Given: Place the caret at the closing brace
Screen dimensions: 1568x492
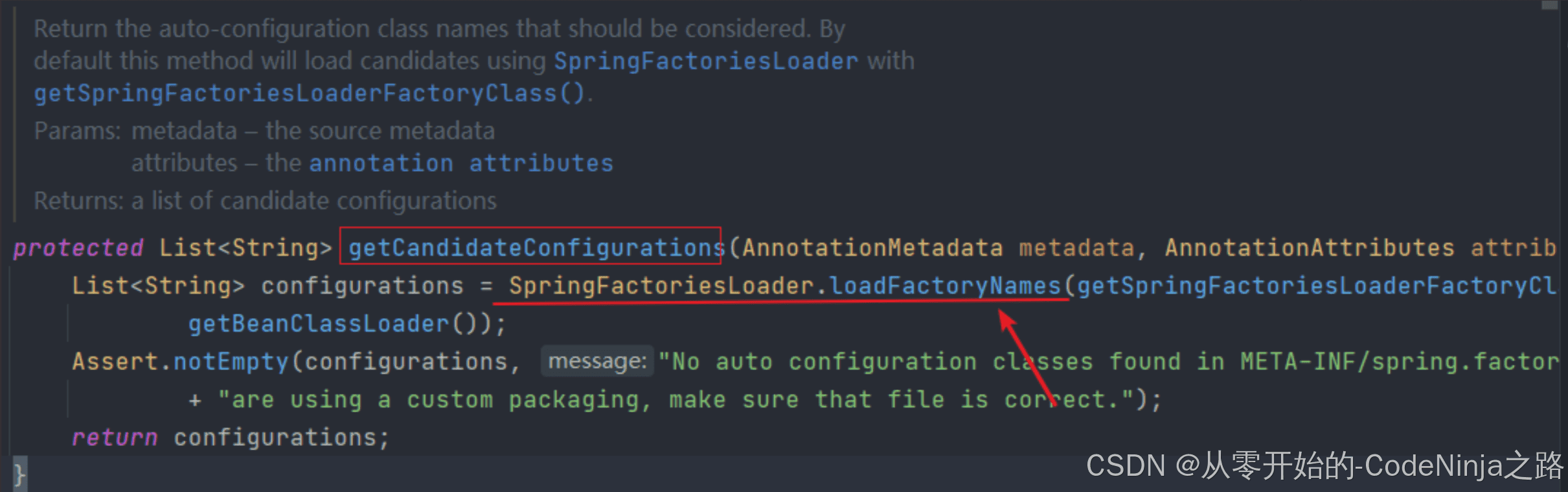Looking at the screenshot, I should tap(19, 475).
